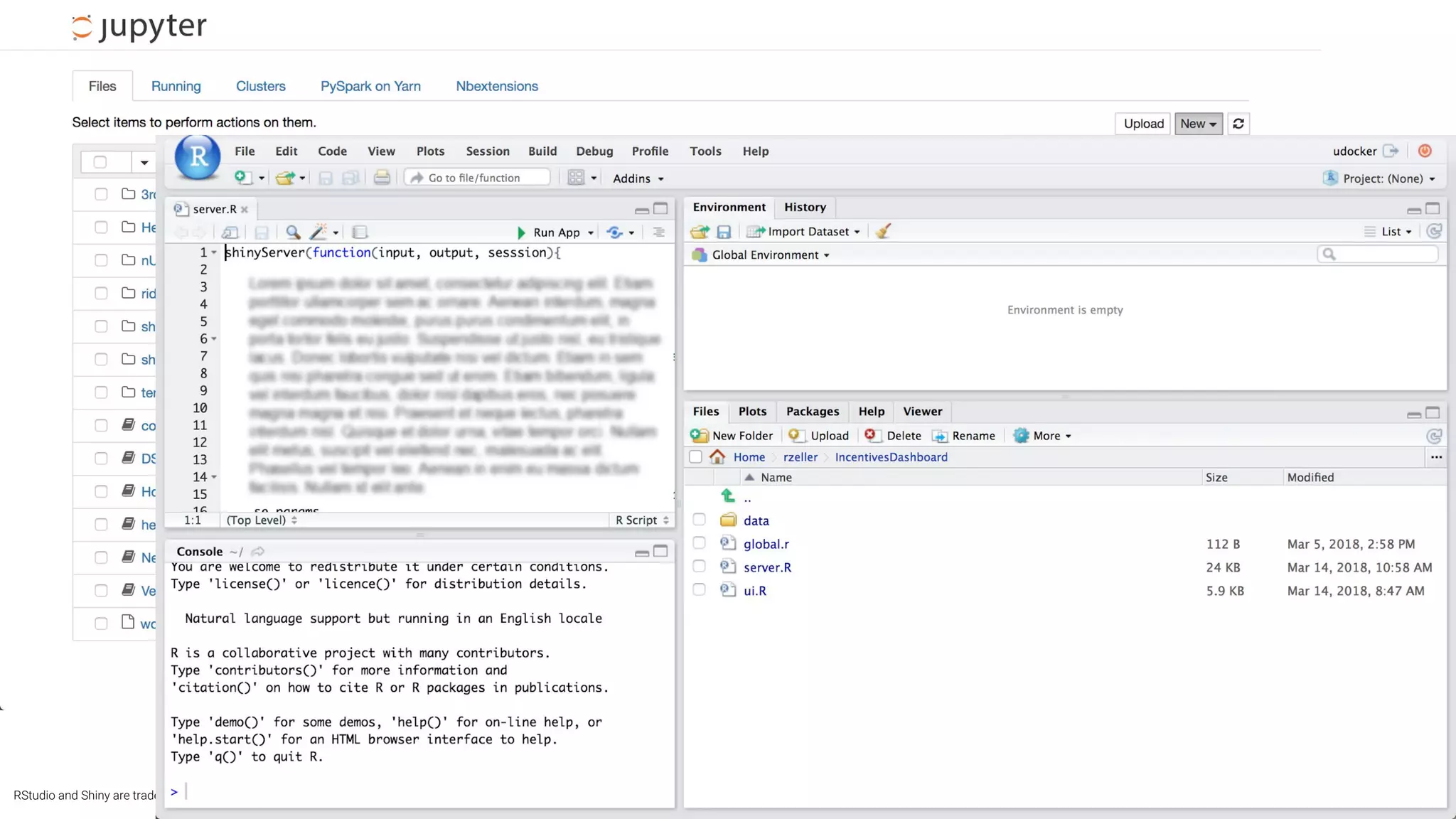Click the save icon in main toolbar
1456x819 pixels.
326,178
